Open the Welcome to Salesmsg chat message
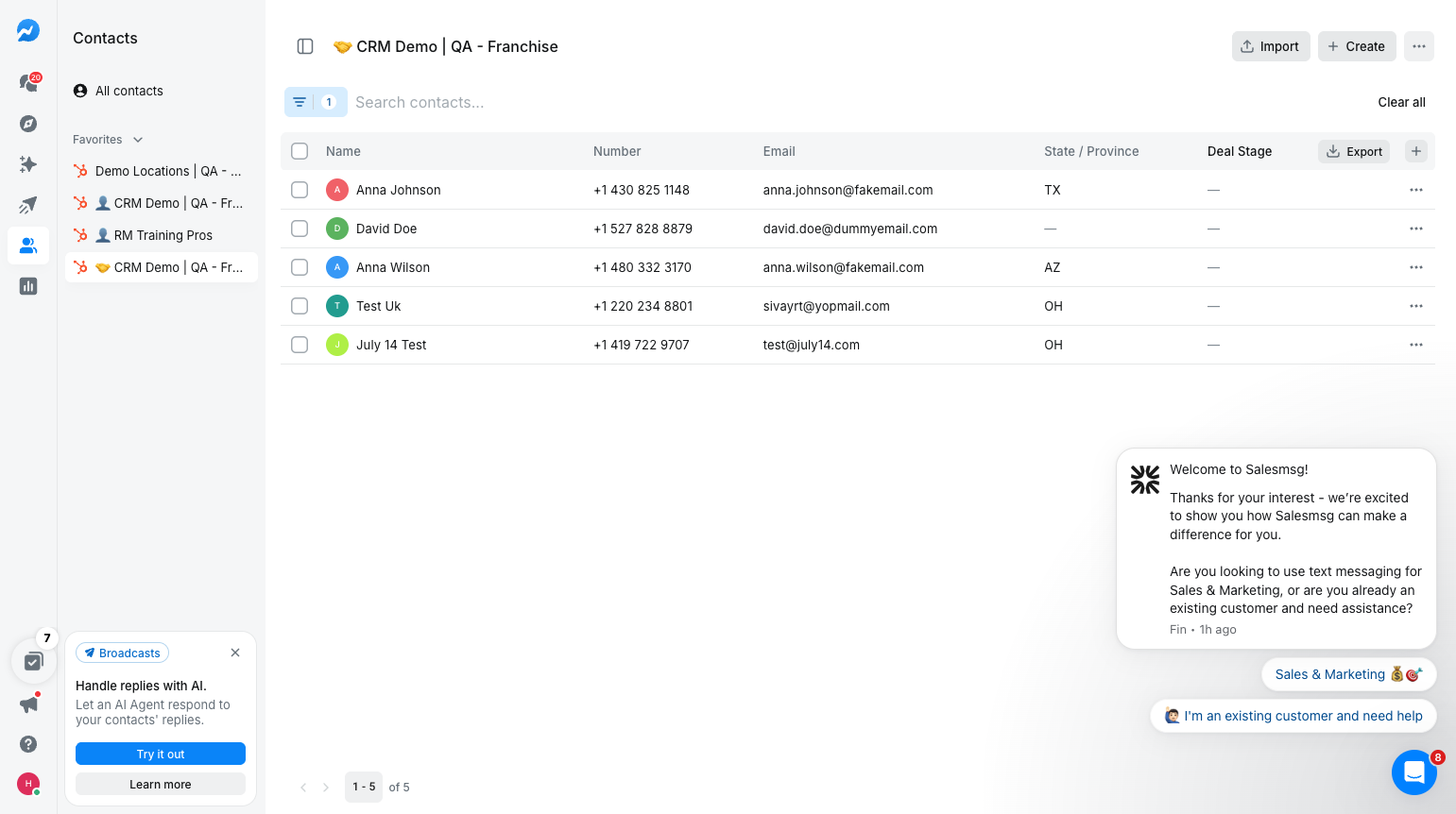 coord(1276,549)
